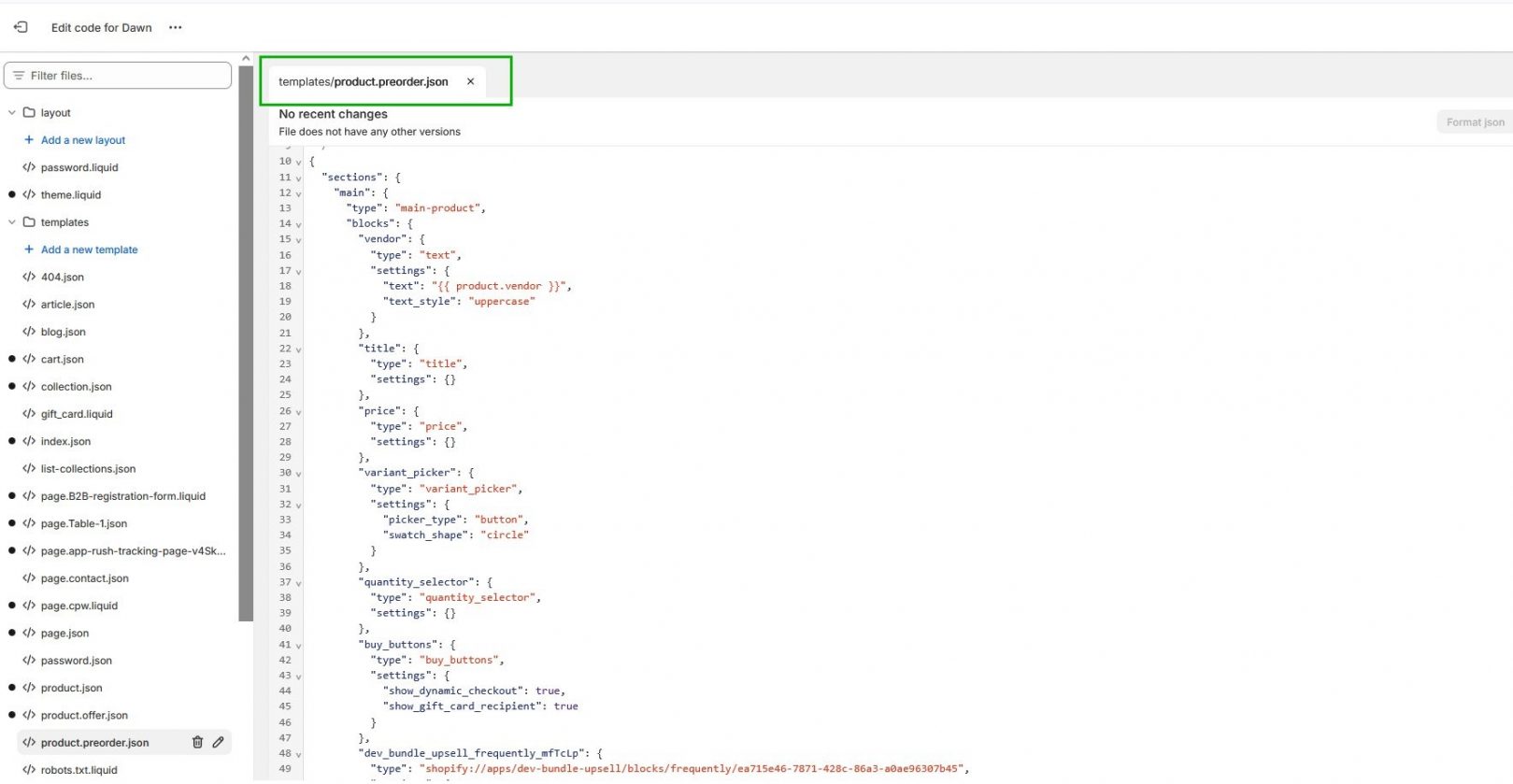
Task: Open page.contact.json from the sidebar
Action: coord(84,578)
